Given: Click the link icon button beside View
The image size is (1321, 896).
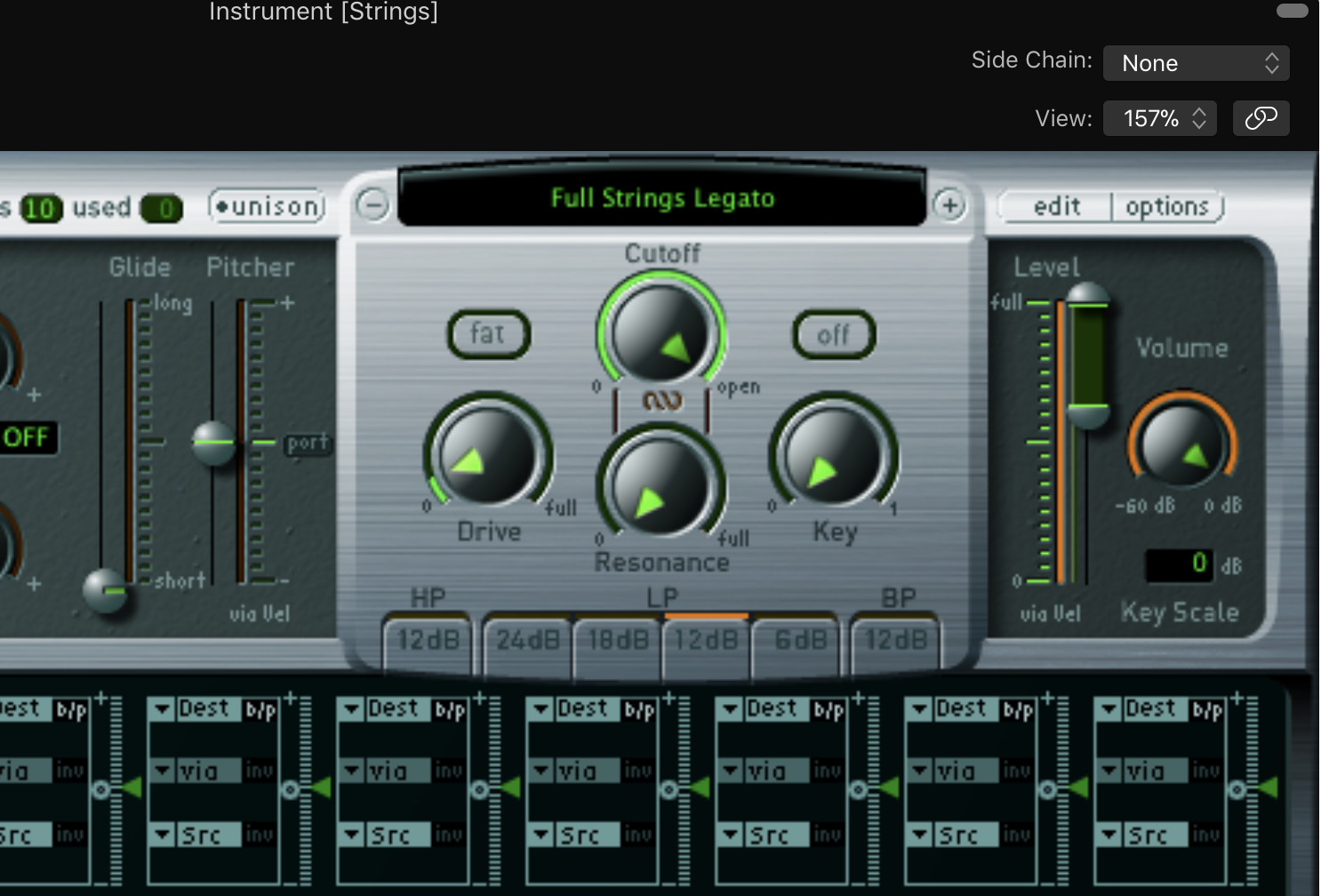Looking at the screenshot, I should coord(1261,118).
